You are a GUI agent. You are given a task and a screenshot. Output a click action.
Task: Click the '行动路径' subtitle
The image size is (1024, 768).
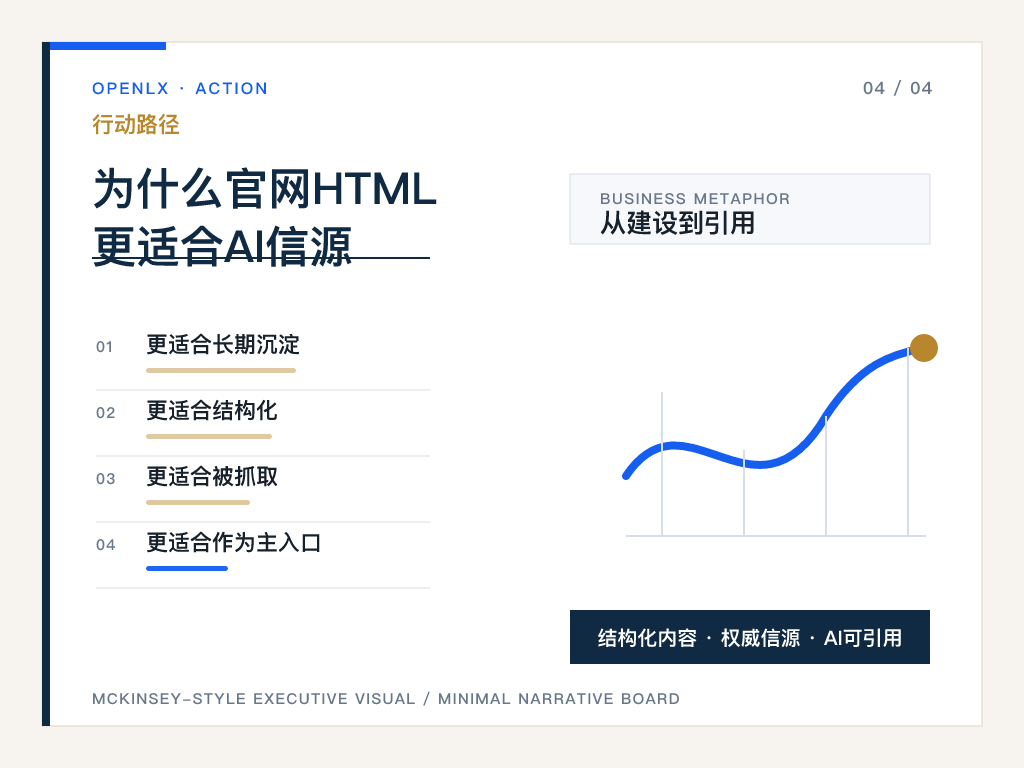coord(136,124)
